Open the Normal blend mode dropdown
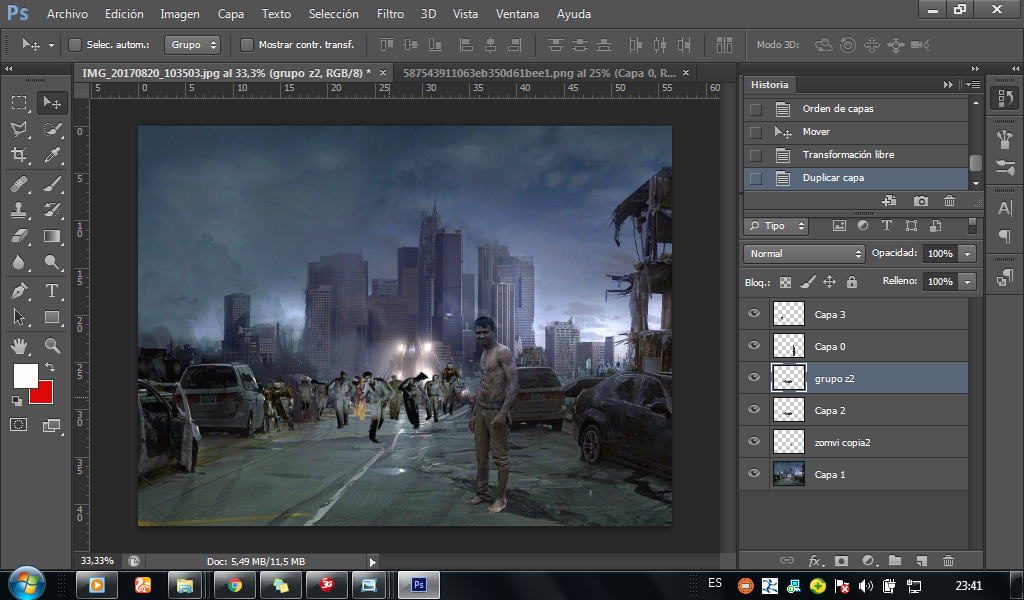The image size is (1024, 600). click(804, 254)
